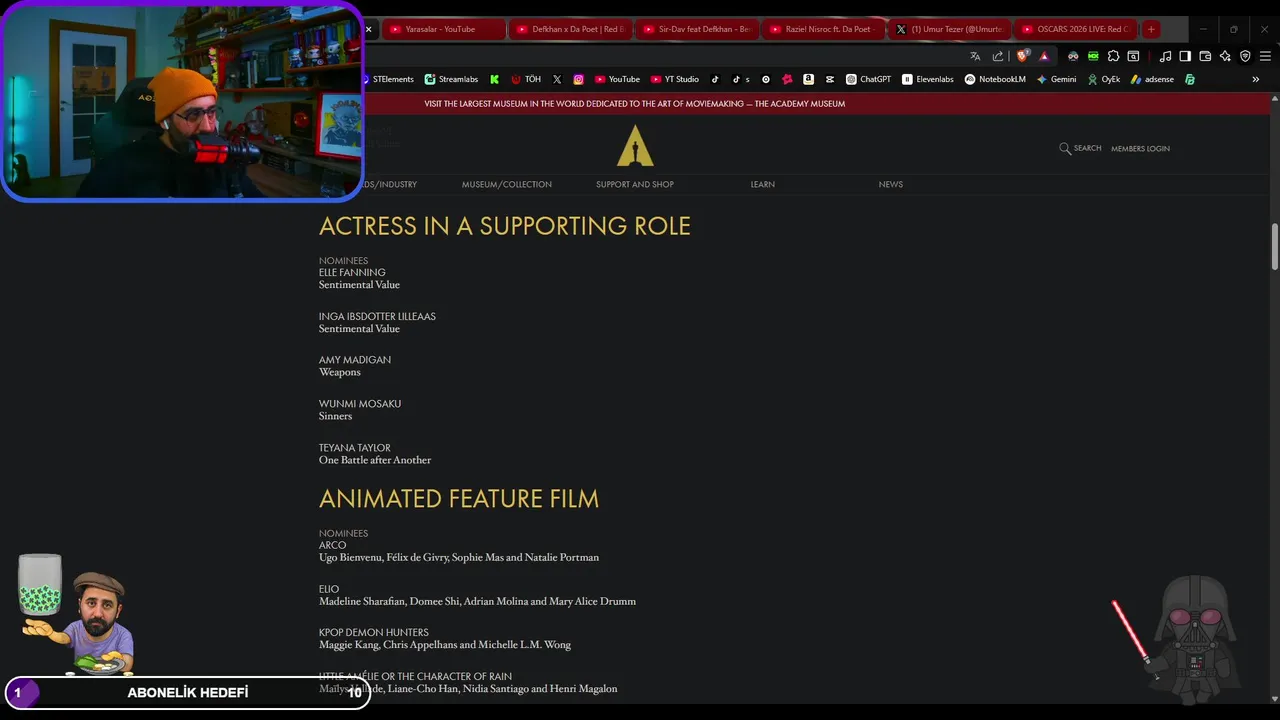The height and width of the screenshot is (720, 1280).
Task: Open the Brave Shields lion icon
Action: tap(1022, 56)
